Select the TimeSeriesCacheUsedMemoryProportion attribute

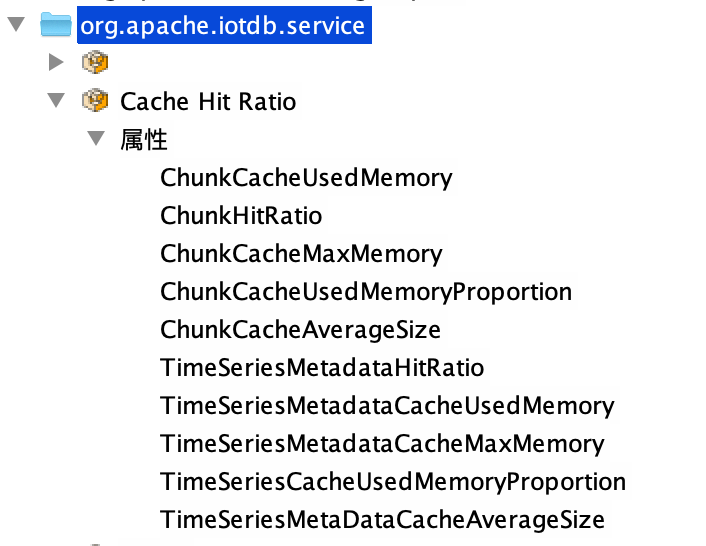point(393,482)
